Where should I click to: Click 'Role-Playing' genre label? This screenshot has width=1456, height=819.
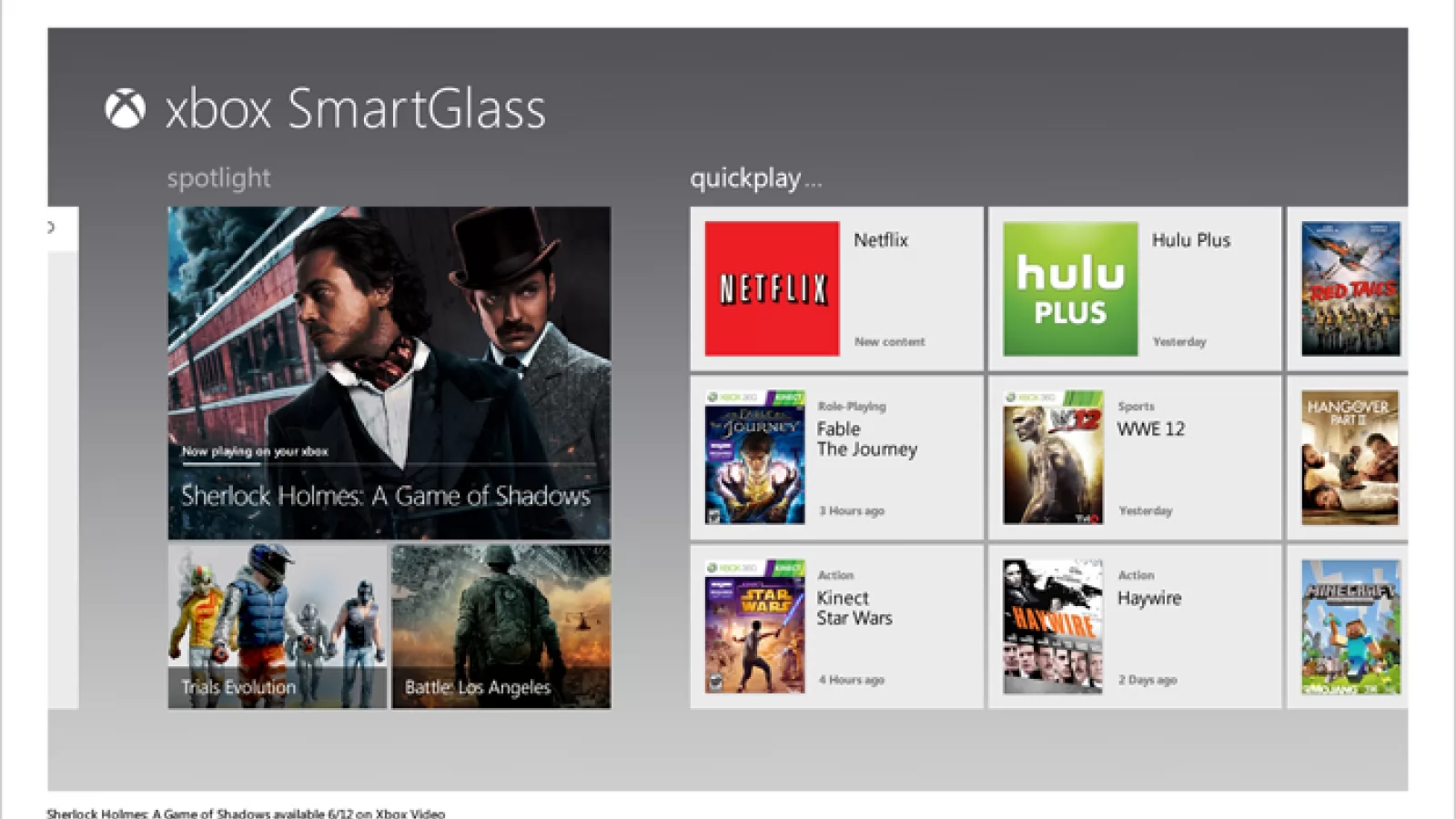[x=852, y=407]
